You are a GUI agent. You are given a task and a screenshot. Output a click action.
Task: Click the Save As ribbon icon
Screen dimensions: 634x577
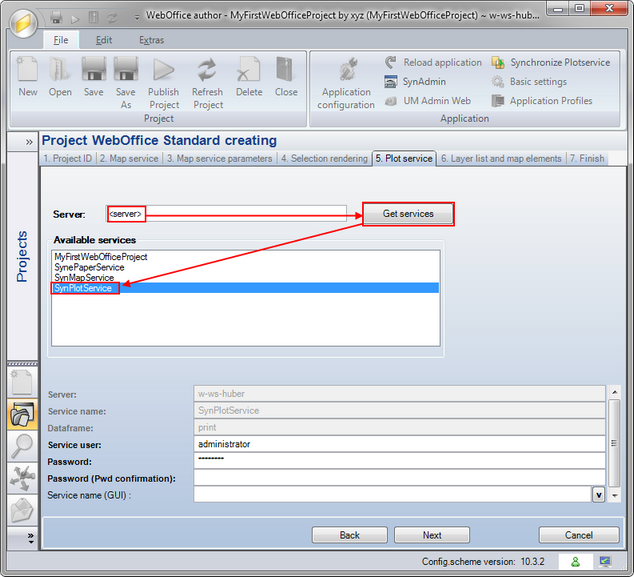pyautogui.click(x=126, y=83)
